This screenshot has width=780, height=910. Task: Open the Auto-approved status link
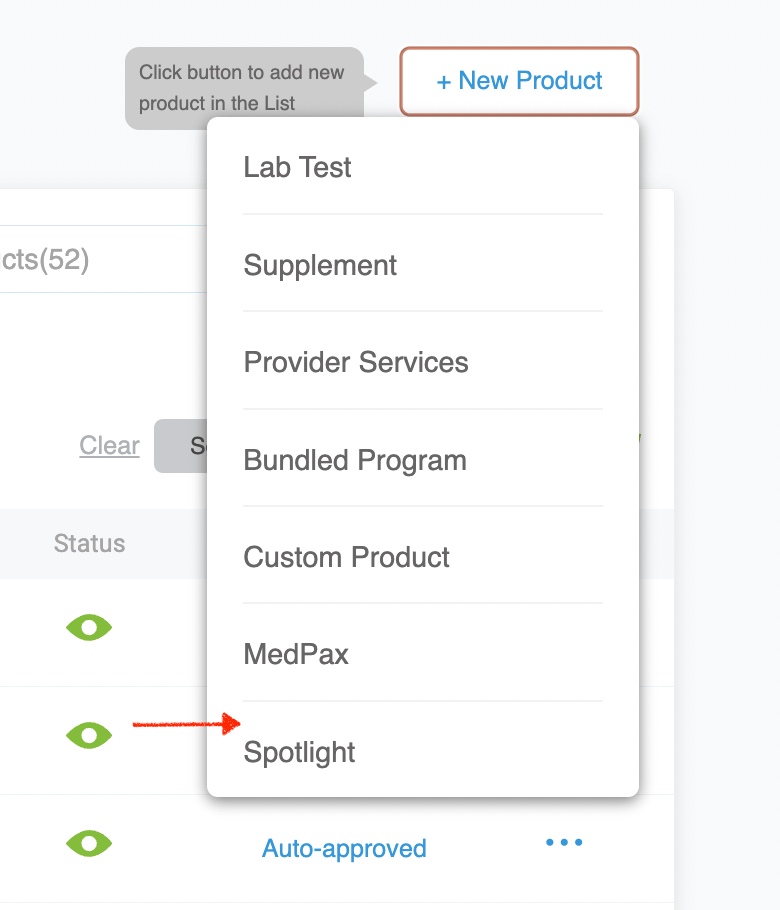click(x=344, y=848)
